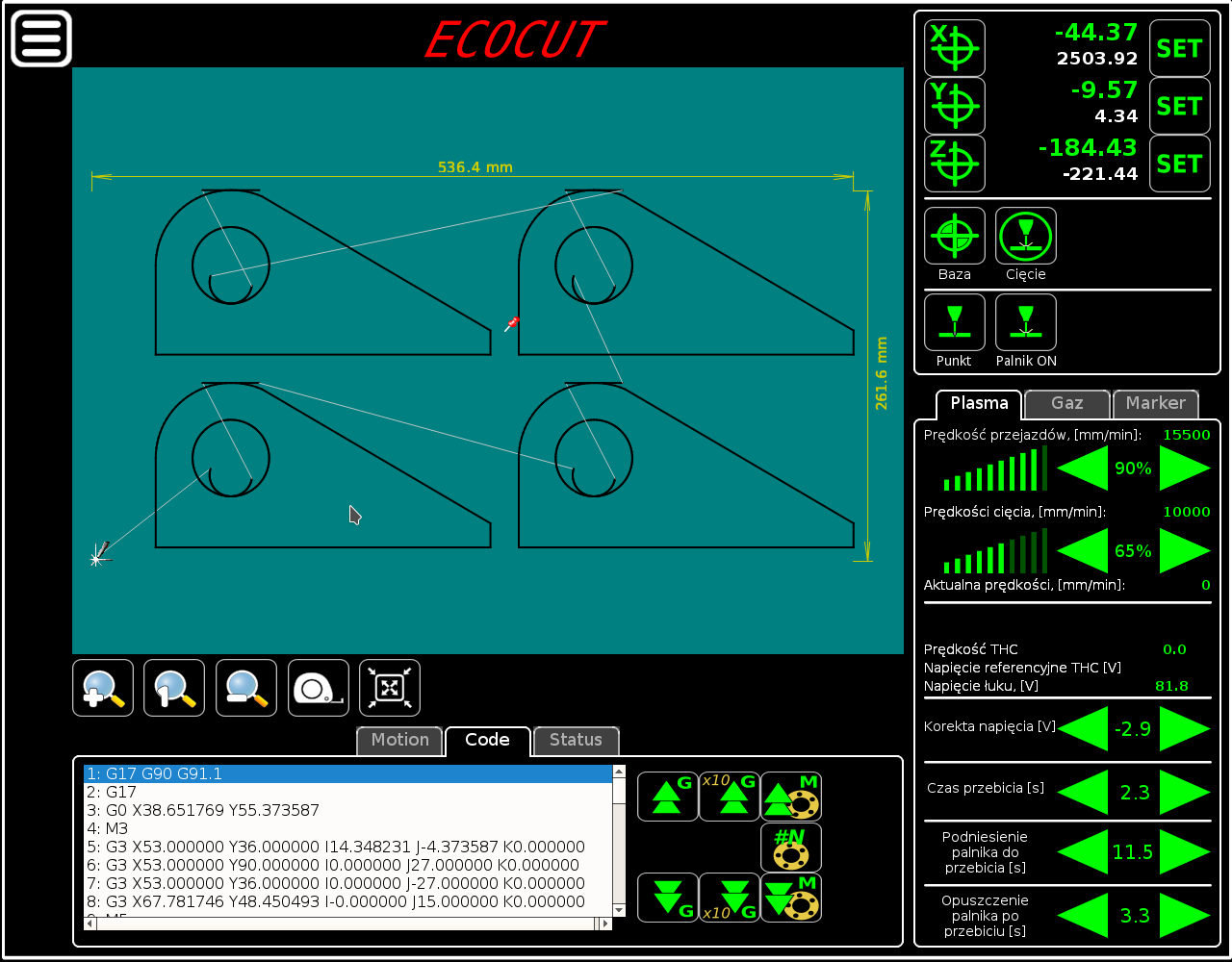1232x962 pixels.
Task: Click the cutting speed bar graph at 65%
Action: [995, 551]
